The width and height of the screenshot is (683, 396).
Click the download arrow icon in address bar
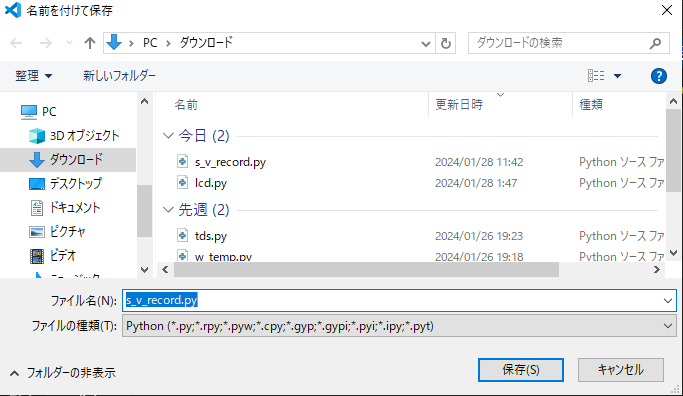pos(114,43)
